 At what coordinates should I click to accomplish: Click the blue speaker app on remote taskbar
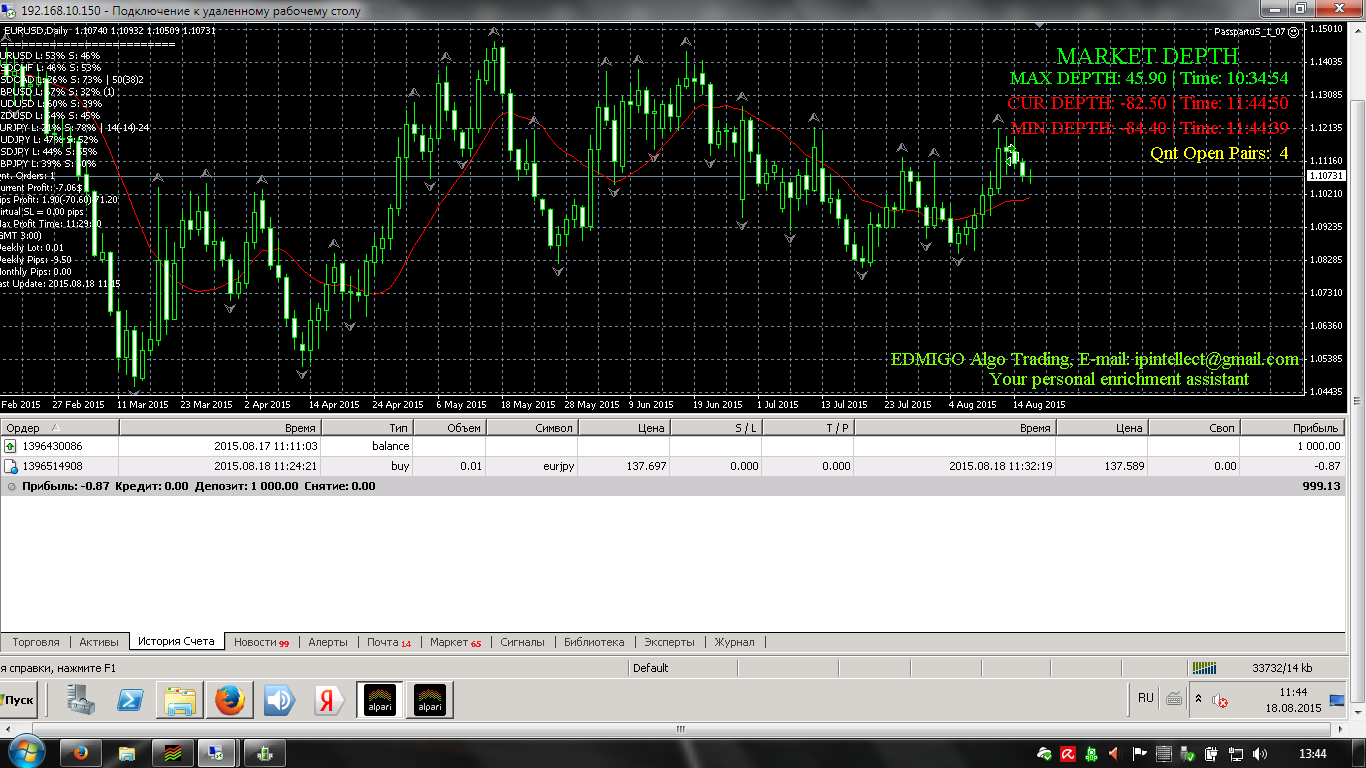[x=278, y=700]
